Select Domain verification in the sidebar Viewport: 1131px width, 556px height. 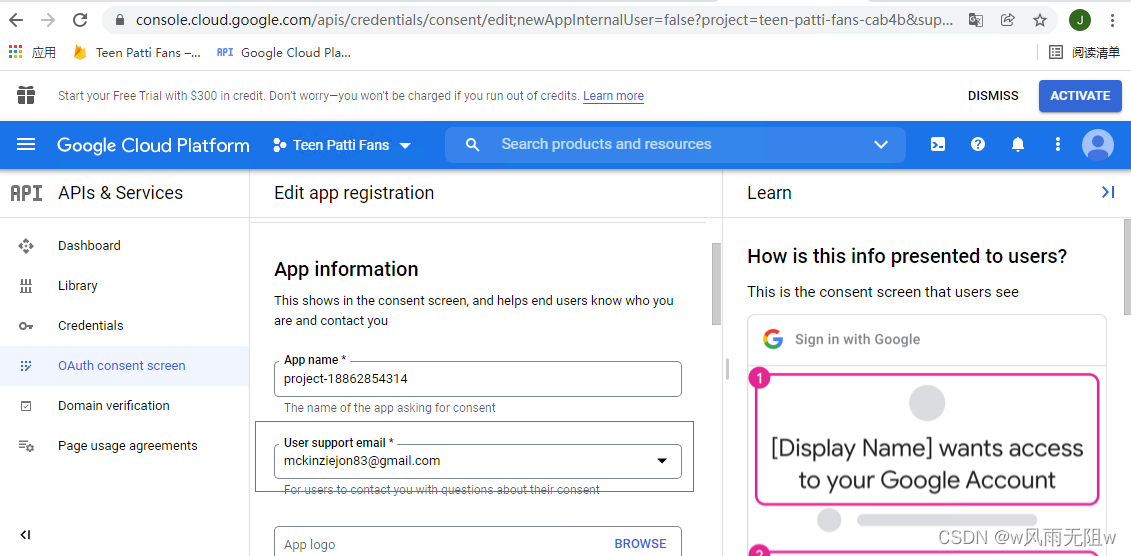tap(114, 406)
